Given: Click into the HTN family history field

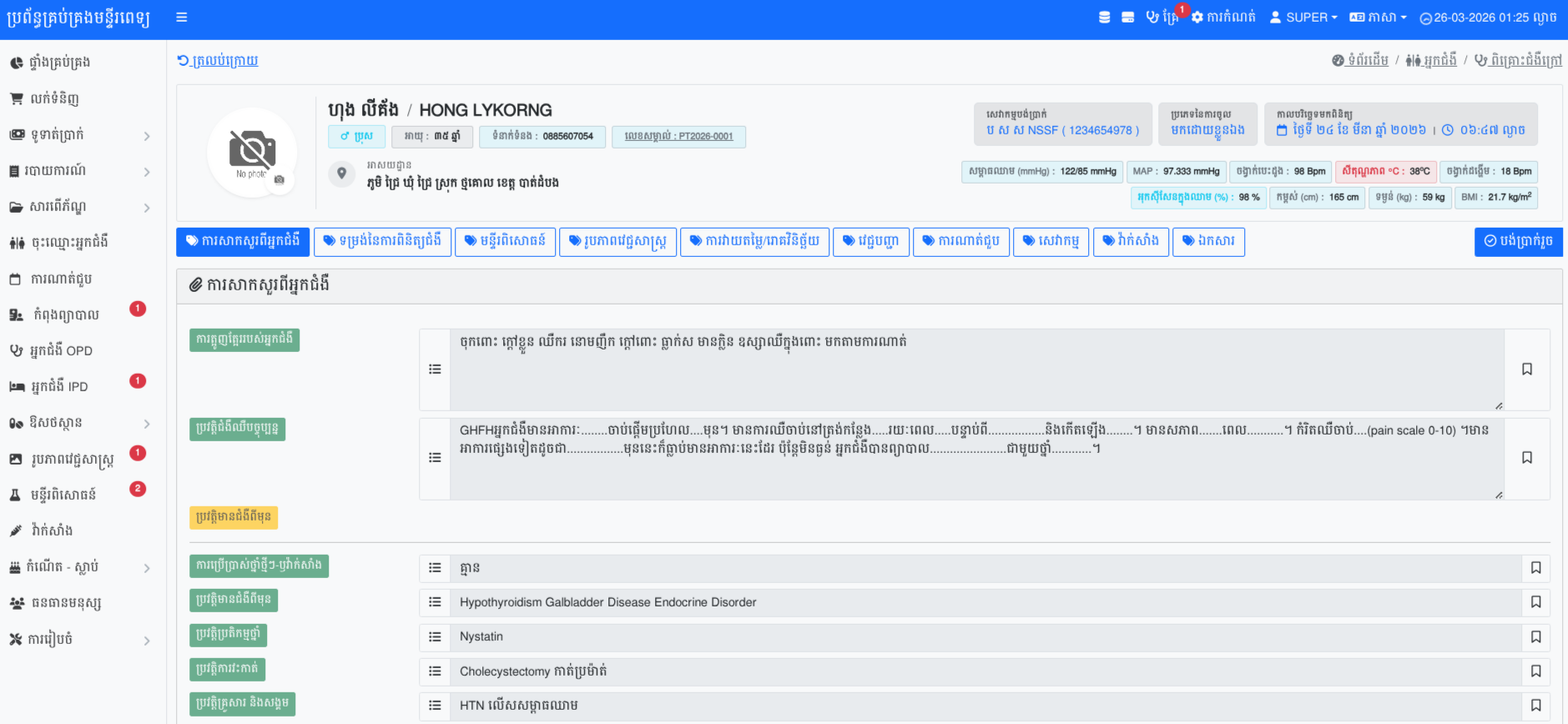Looking at the screenshot, I should coord(985,706).
